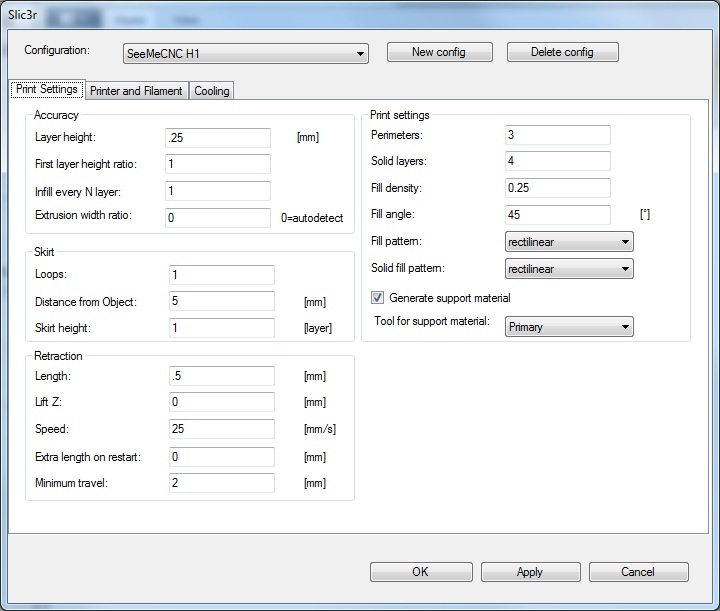Viewport: 720px width, 611px height.
Task: Switch to the Printer and Filament tab
Action: pyautogui.click(x=136, y=91)
